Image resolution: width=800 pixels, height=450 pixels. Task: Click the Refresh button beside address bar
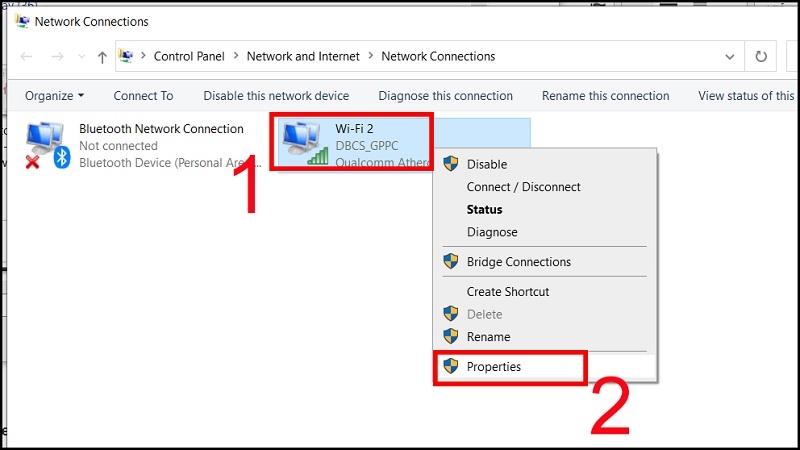[x=761, y=56]
